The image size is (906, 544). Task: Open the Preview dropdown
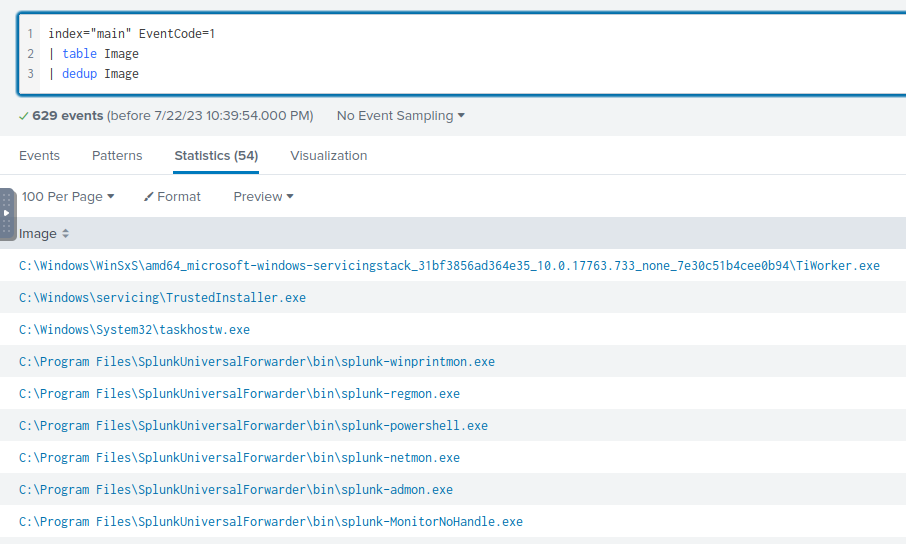click(263, 197)
